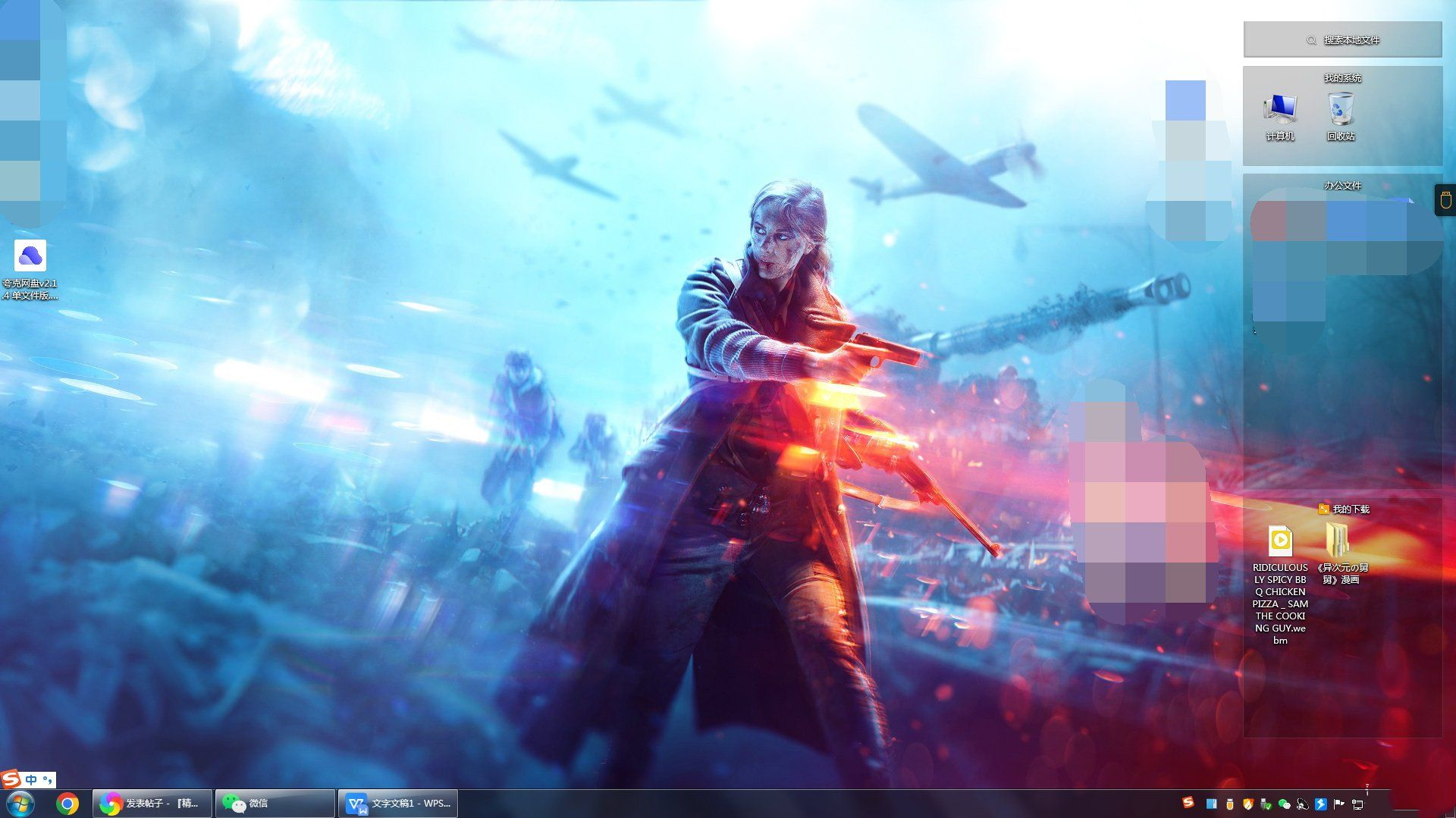Select the 夸克网盘 desktop shortcut
The width and height of the screenshot is (1456, 818).
pos(30,271)
